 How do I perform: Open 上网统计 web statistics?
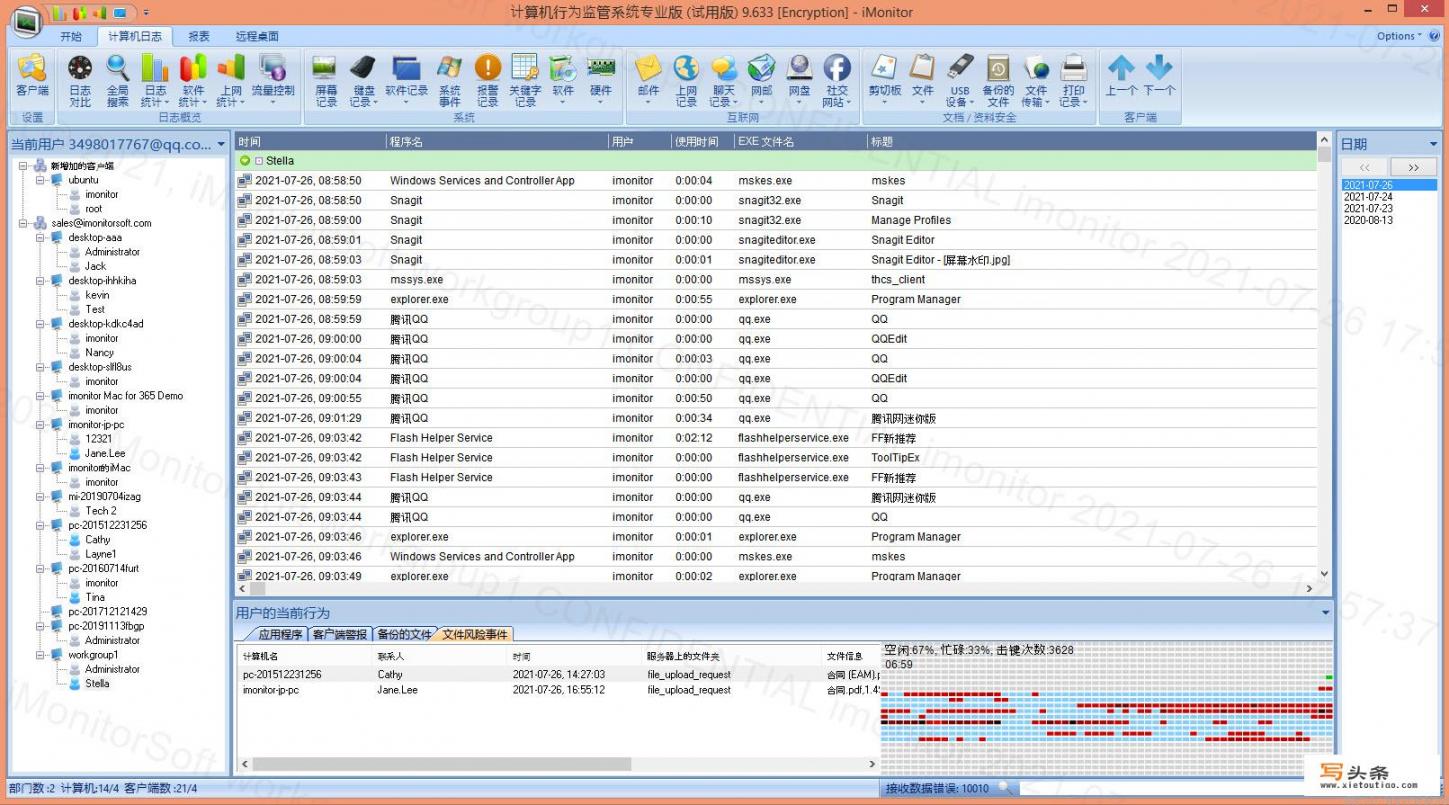pyautogui.click(x=231, y=79)
